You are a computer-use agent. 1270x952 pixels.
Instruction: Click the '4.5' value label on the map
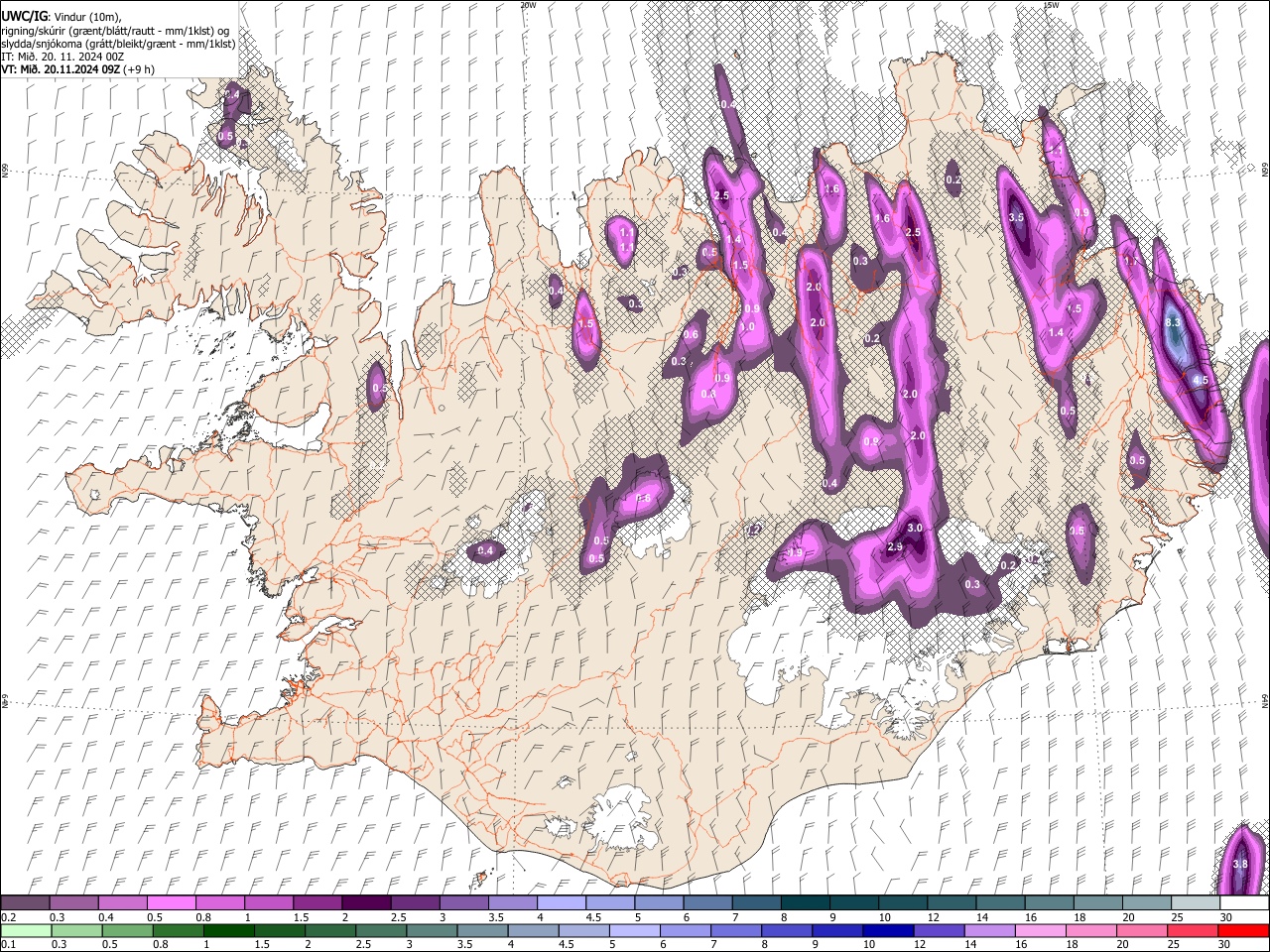(1201, 380)
